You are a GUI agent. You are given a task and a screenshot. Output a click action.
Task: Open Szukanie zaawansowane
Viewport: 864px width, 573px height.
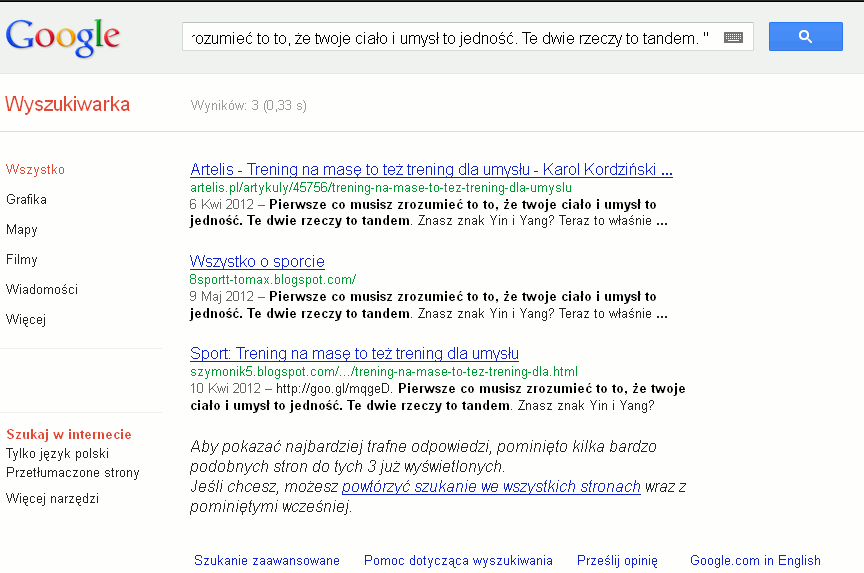pos(267,560)
